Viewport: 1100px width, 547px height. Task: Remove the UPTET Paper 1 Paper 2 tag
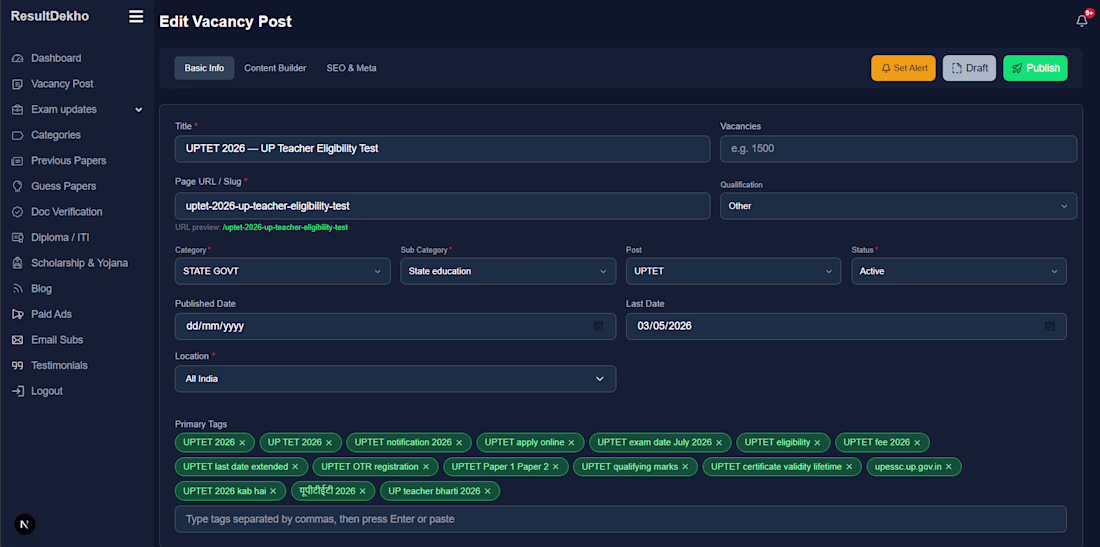tap(556, 466)
